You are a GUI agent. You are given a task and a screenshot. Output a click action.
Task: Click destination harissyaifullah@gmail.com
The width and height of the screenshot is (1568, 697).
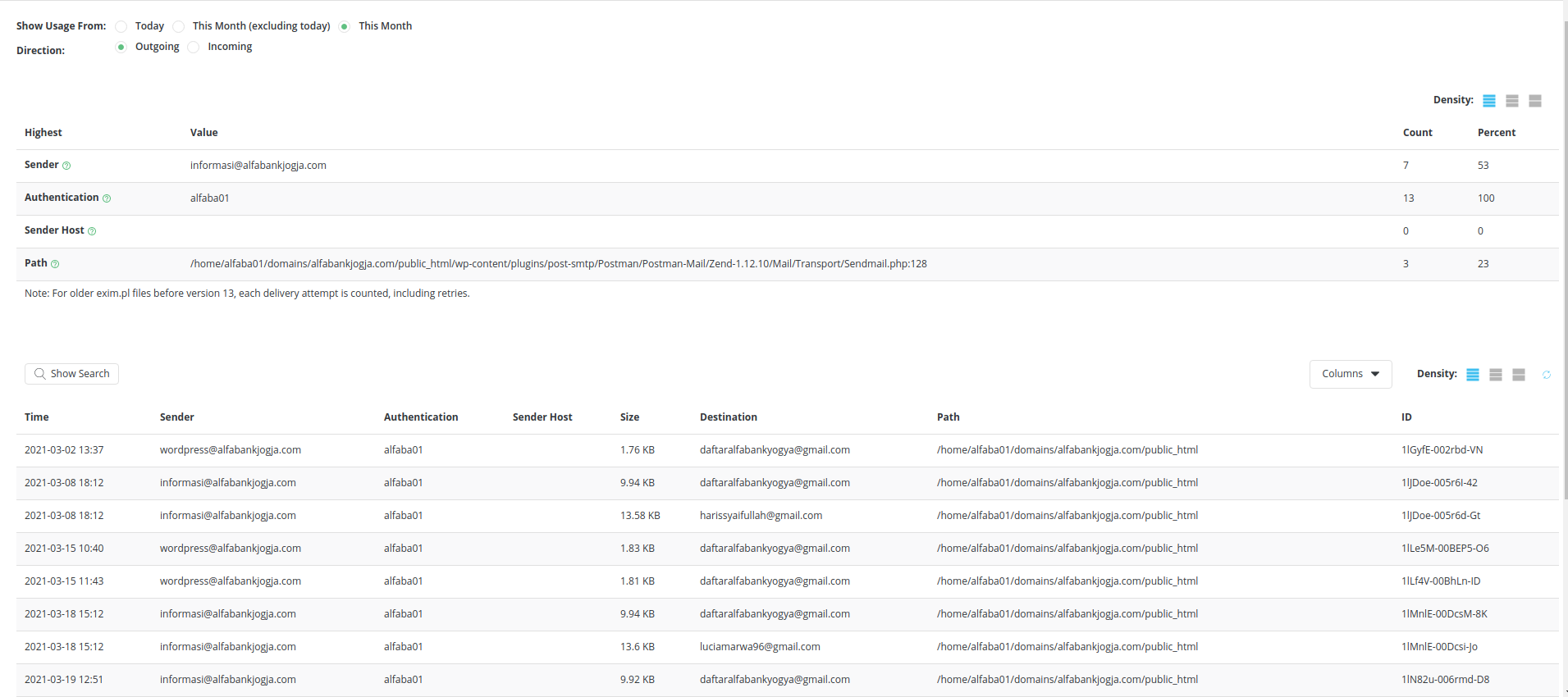[761, 516]
